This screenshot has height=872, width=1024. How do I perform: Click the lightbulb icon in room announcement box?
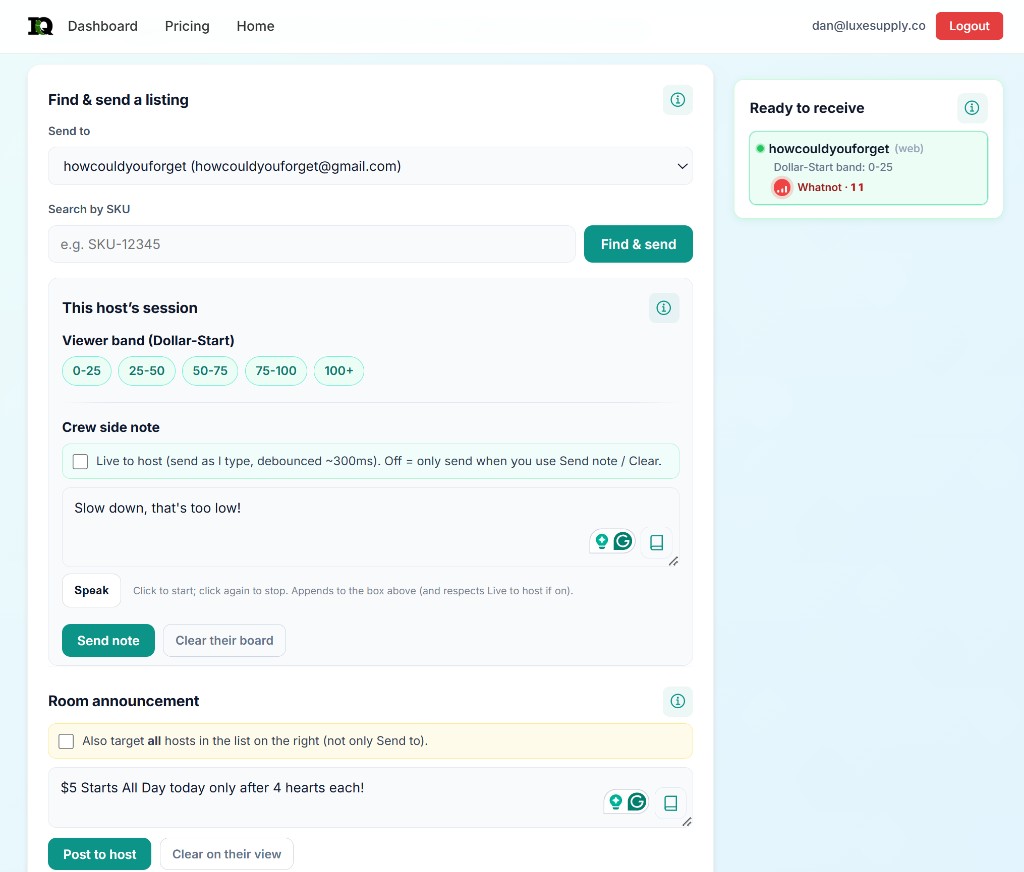(615, 801)
